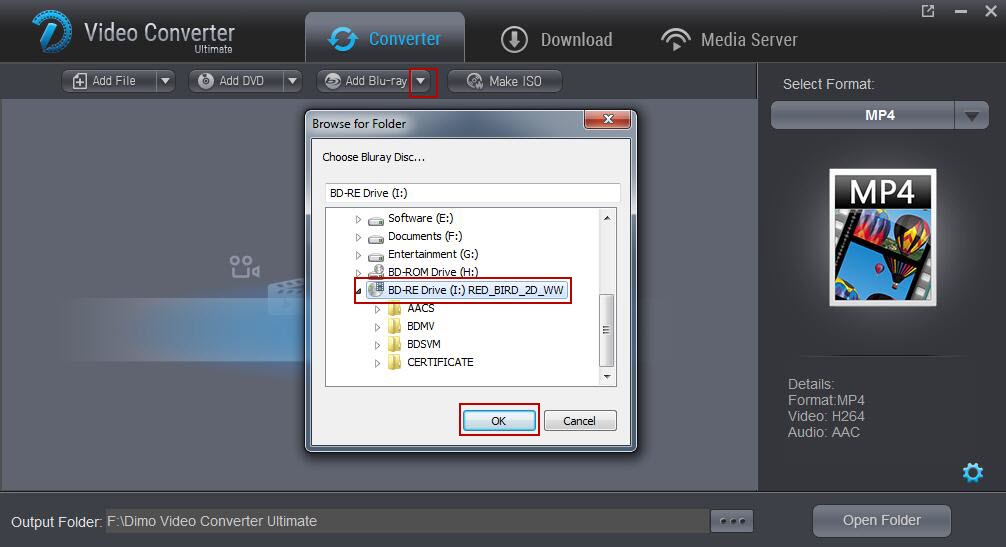Image resolution: width=1006 pixels, height=547 pixels.
Task: Switch to the Media Server tab
Action: pos(729,40)
